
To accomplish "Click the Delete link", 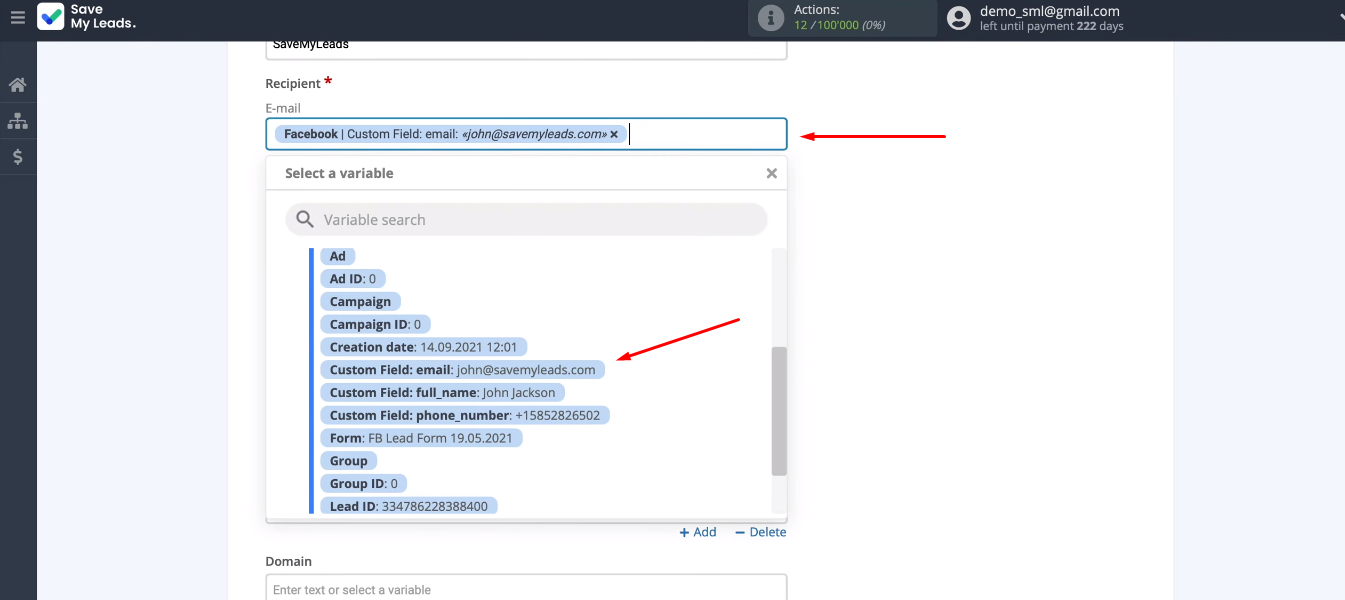I will click(x=760, y=532).
